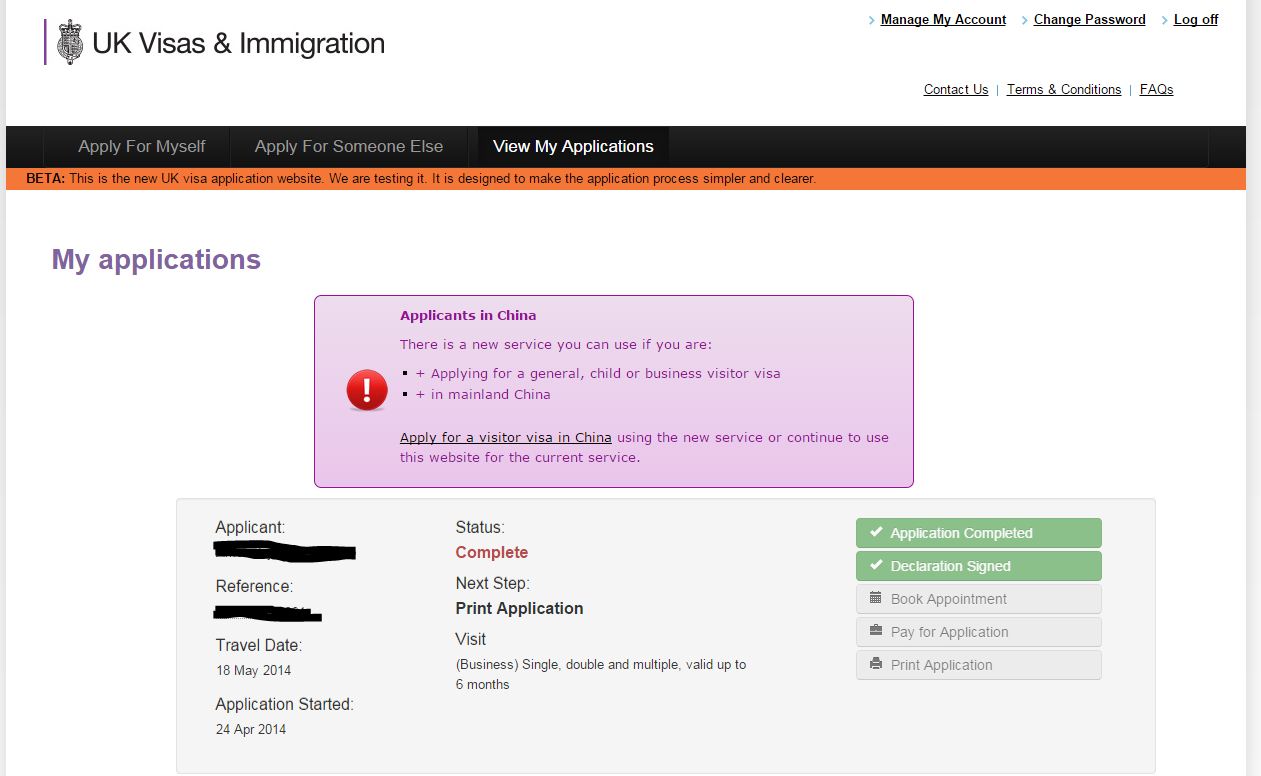
Task: Click the travel date '18 May 2014'
Action: pyautogui.click(x=254, y=670)
